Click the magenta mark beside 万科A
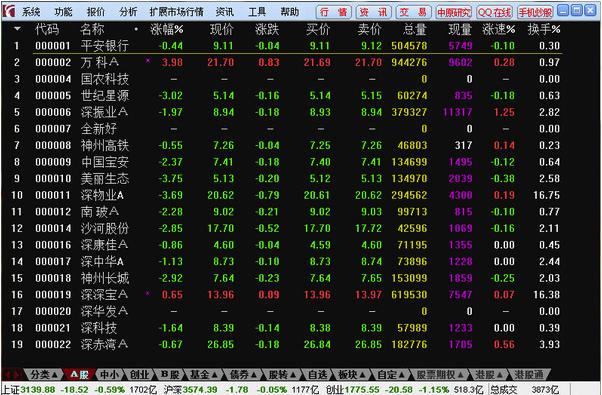The height and width of the screenshot is (395, 602). pyautogui.click(x=148, y=60)
